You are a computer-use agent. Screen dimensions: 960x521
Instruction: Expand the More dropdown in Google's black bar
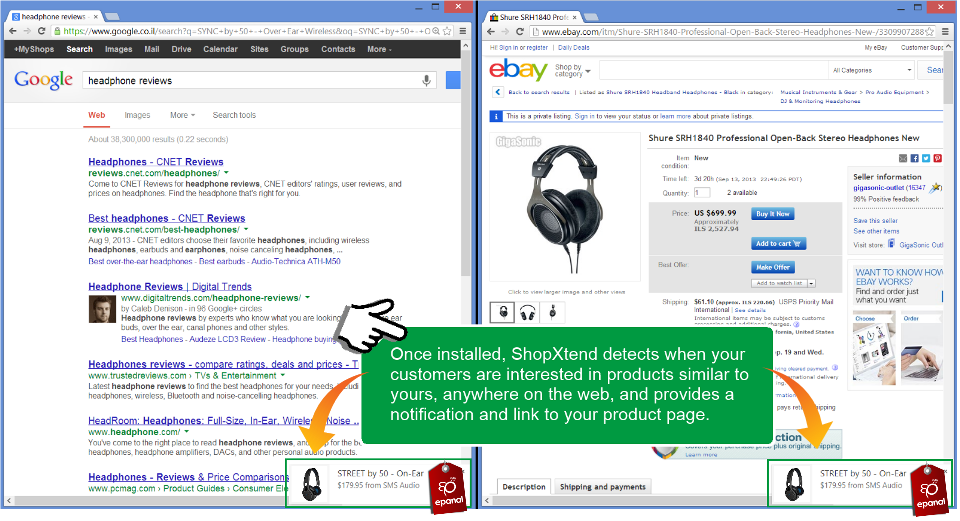[x=379, y=49]
